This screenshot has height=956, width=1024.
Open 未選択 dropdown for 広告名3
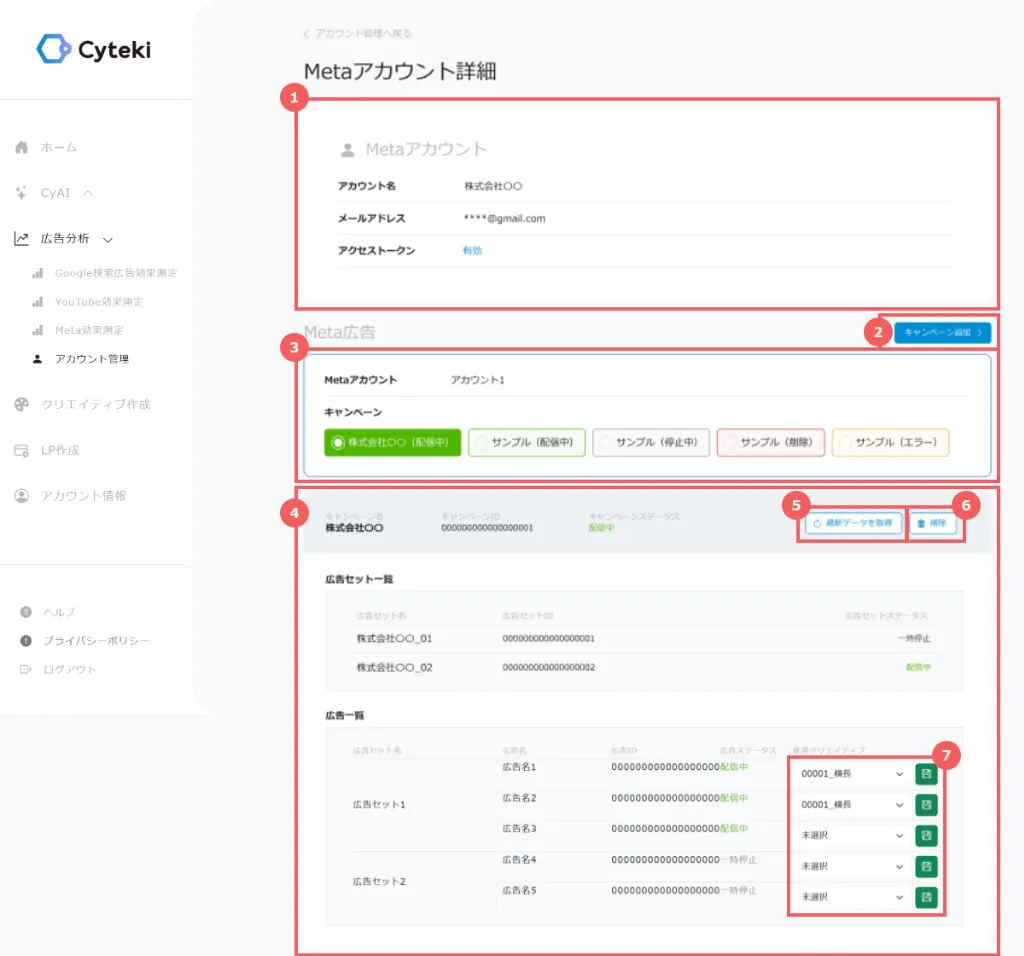[x=852, y=835]
